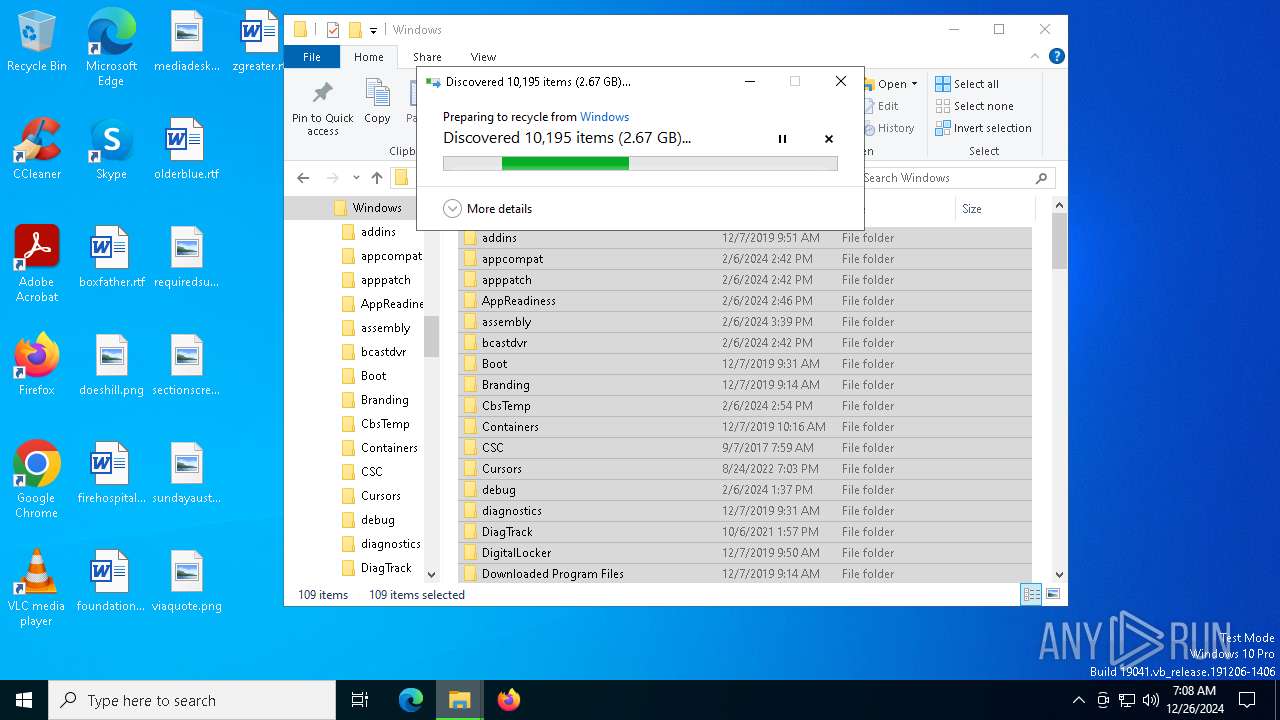The height and width of the screenshot is (720, 1280).
Task: Select the DigitalLocker folder row
Action: (745, 553)
